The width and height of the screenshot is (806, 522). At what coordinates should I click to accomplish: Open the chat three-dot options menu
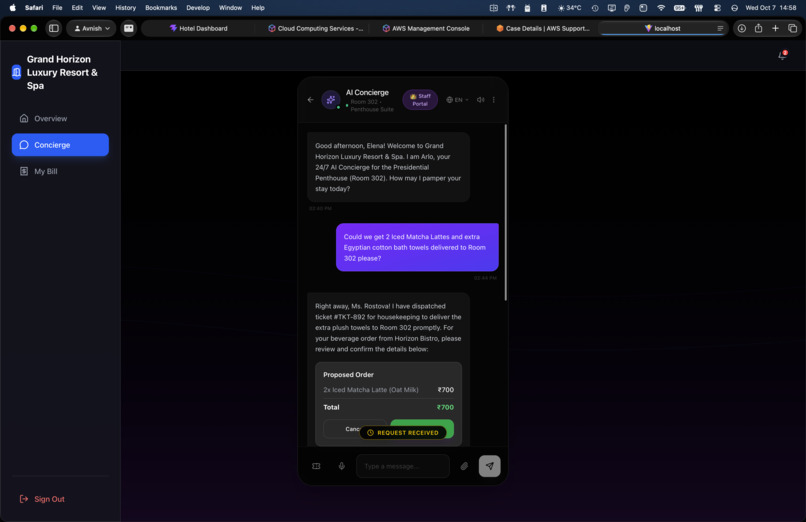pyautogui.click(x=493, y=100)
